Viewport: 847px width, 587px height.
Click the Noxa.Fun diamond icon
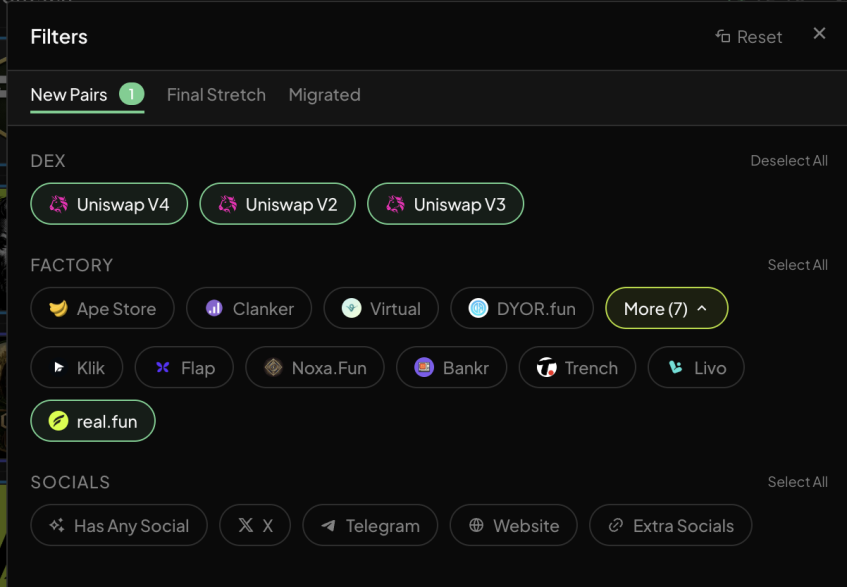click(x=273, y=368)
